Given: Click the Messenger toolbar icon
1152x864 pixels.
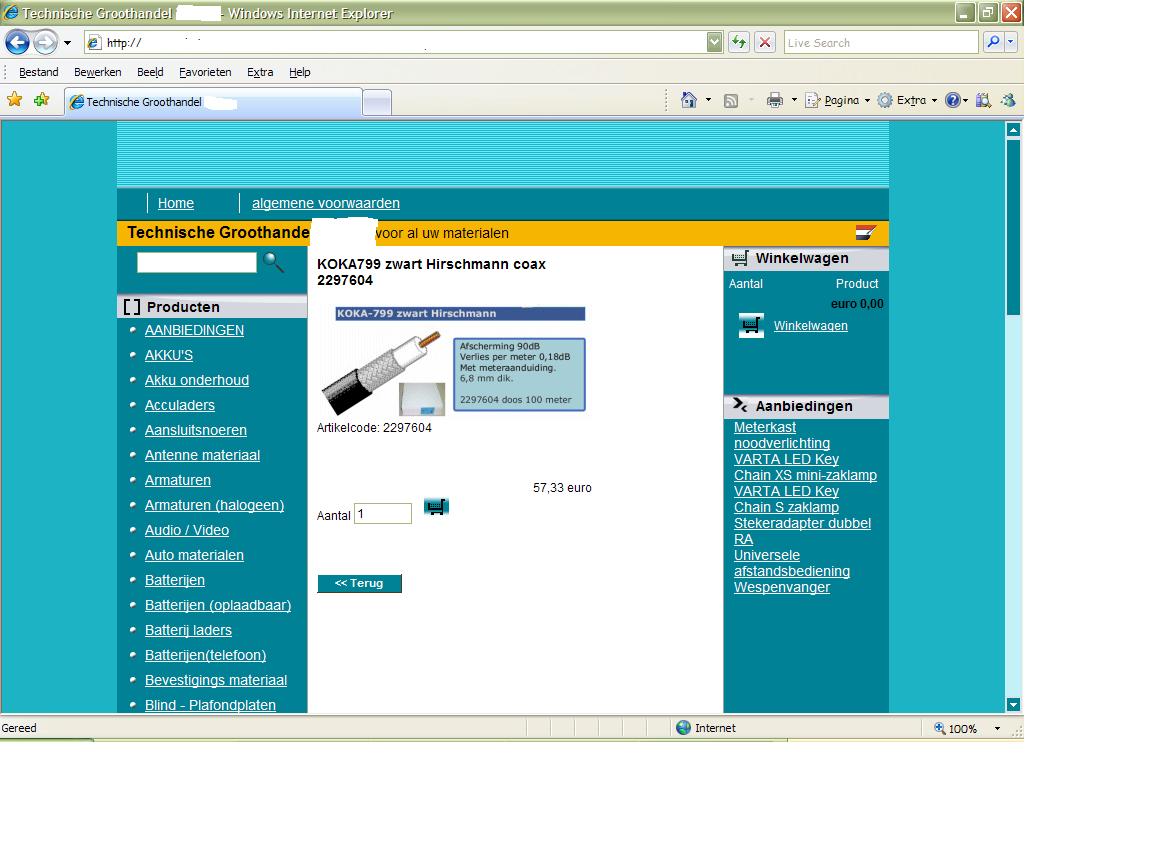Looking at the screenshot, I should coord(1009,100).
